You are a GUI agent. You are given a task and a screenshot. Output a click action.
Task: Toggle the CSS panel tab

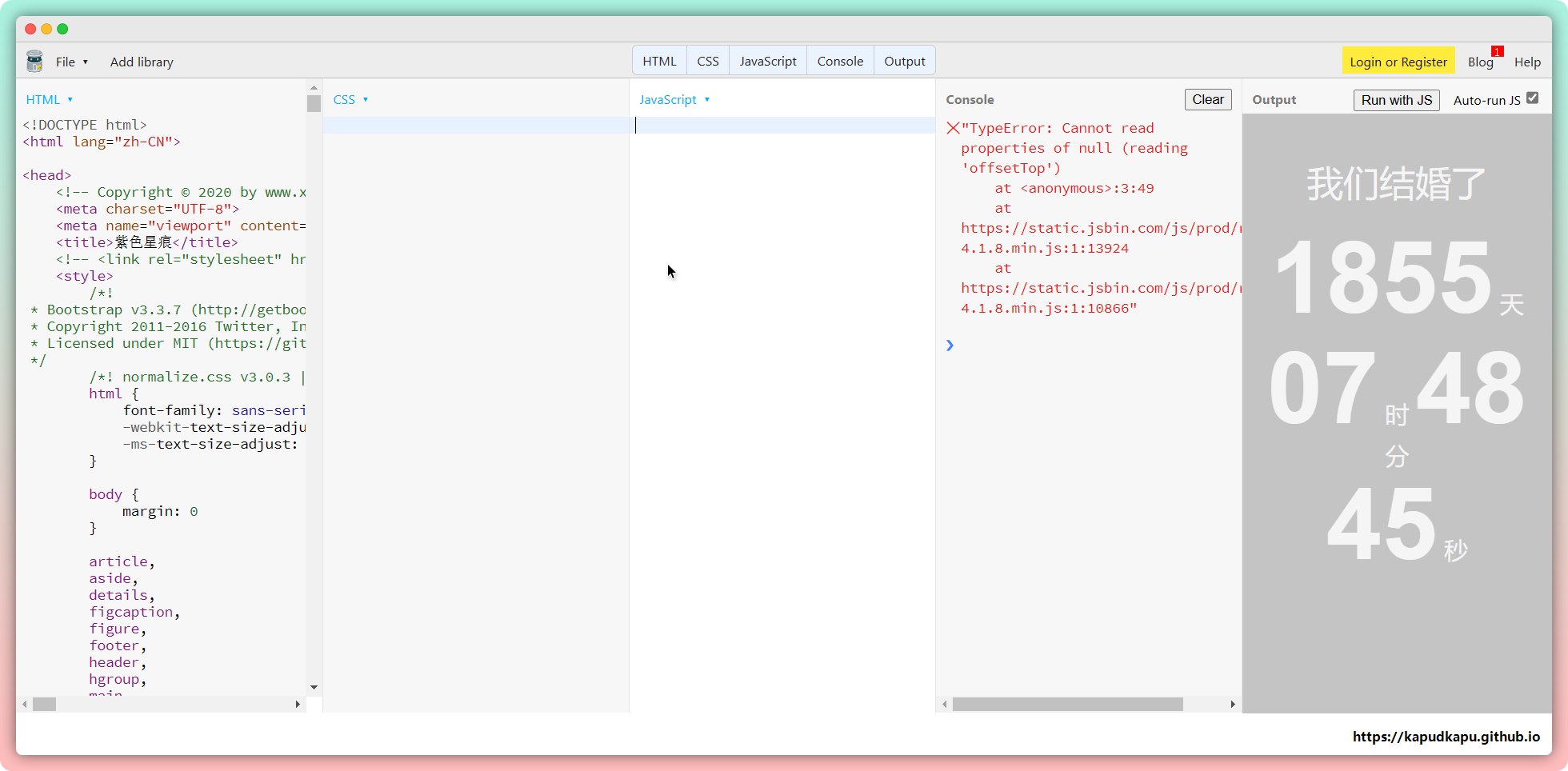(x=707, y=61)
